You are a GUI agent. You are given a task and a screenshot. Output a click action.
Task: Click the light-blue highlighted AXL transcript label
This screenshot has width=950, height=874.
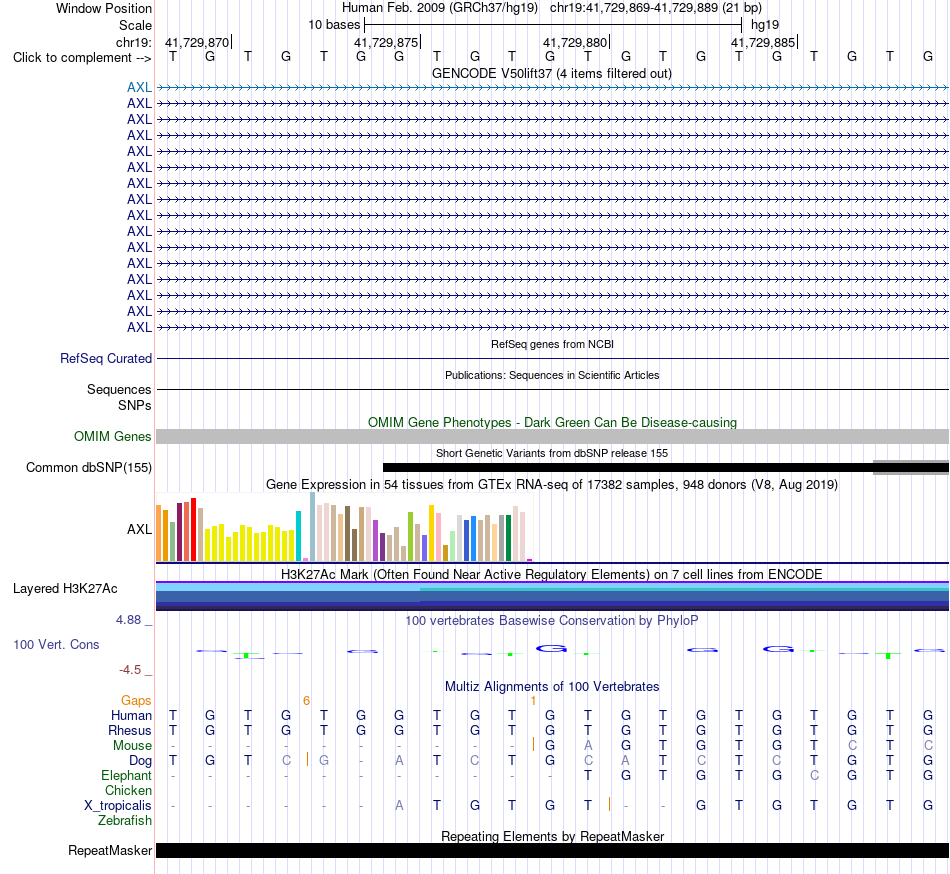coord(139,87)
